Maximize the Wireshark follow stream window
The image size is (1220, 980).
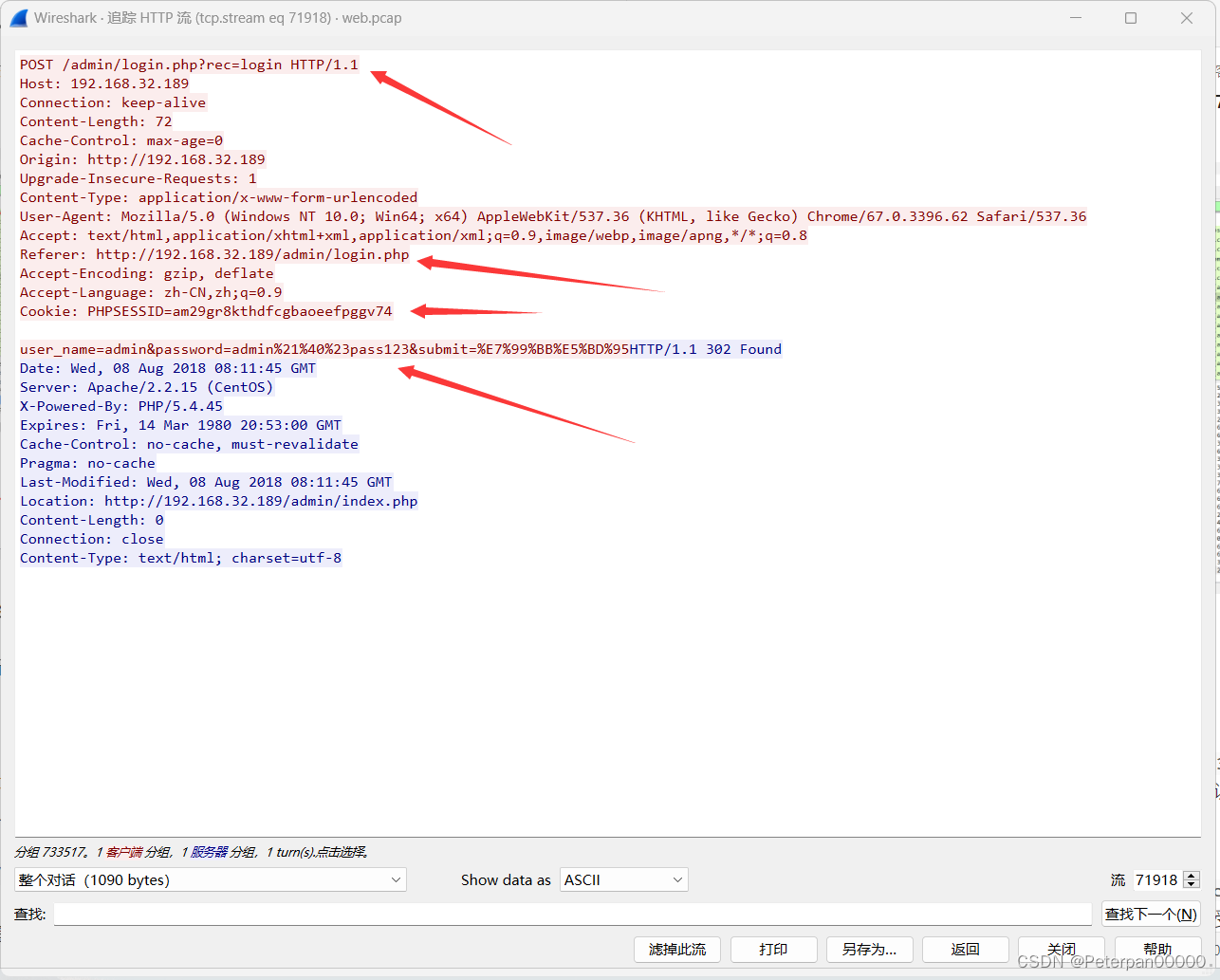click(1131, 17)
